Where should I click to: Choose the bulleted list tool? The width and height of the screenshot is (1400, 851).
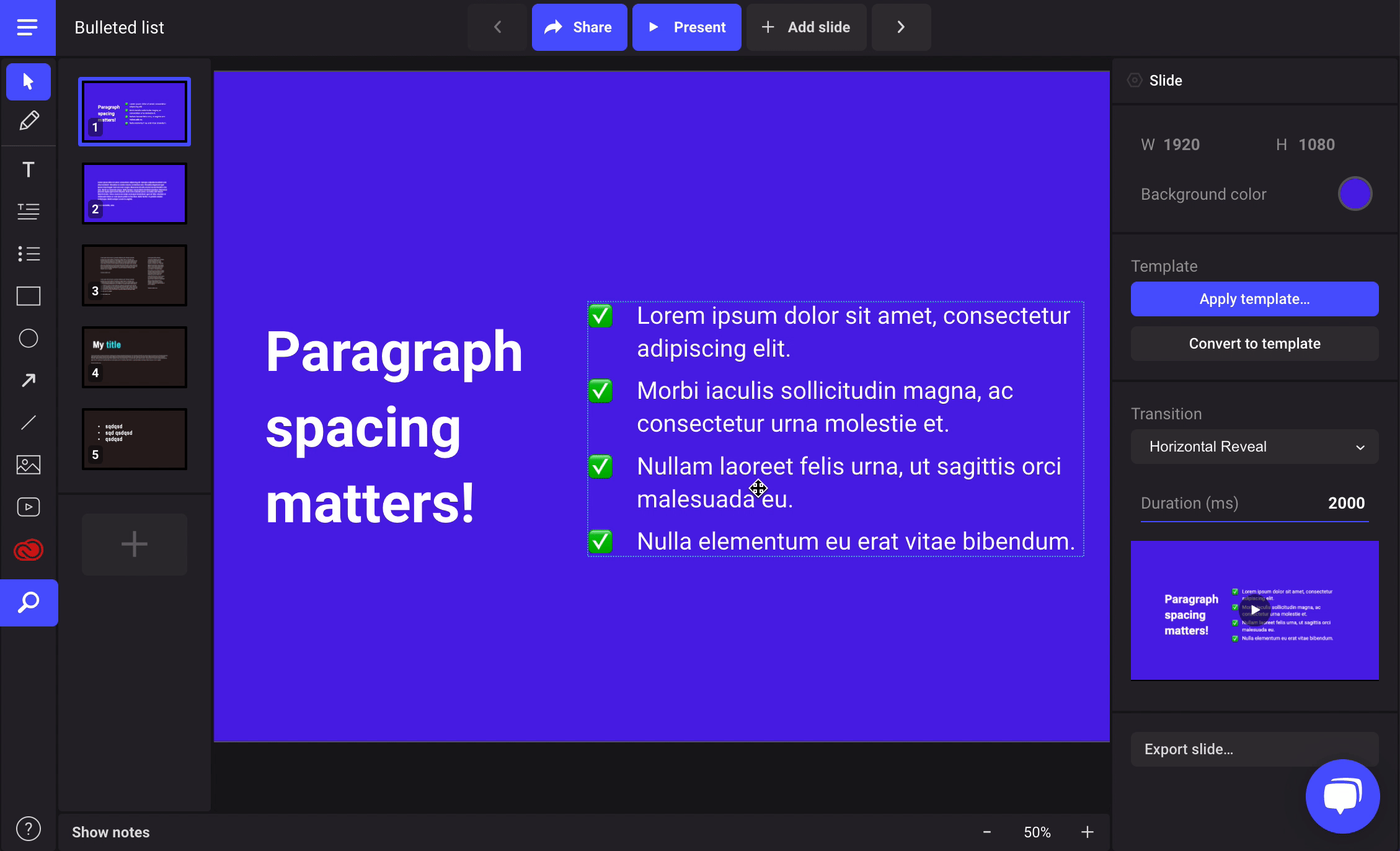(29, 254)
